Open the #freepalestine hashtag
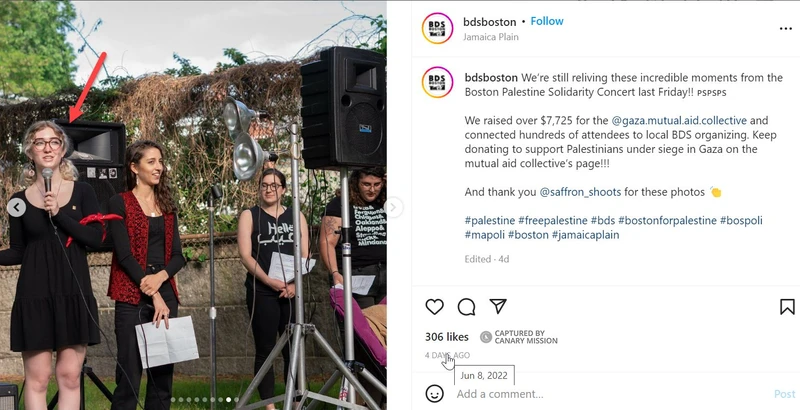800x410 pixels. pos(553,221)
